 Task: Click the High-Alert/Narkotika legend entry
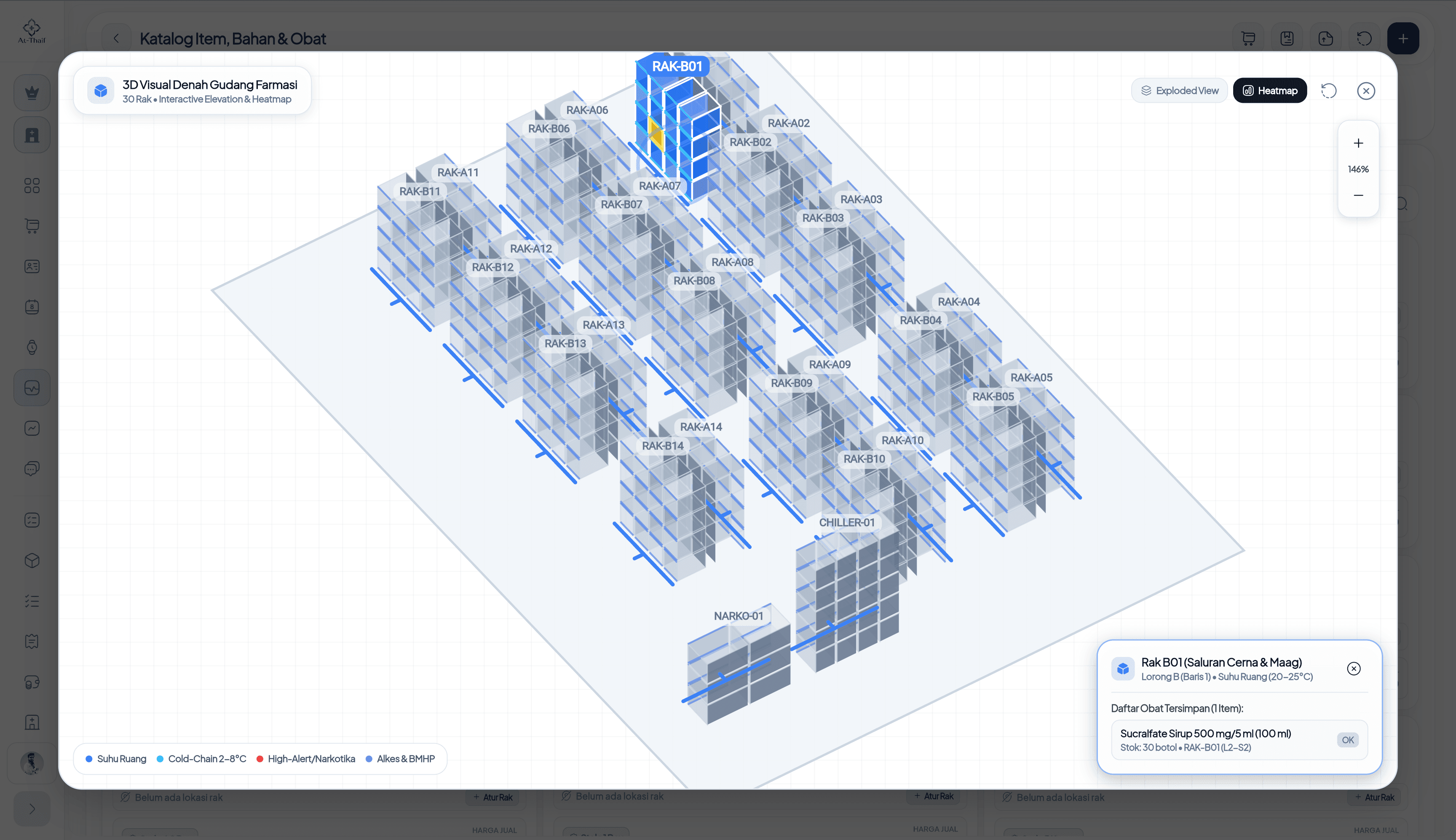pyautogui.click(x=306, y=759)
